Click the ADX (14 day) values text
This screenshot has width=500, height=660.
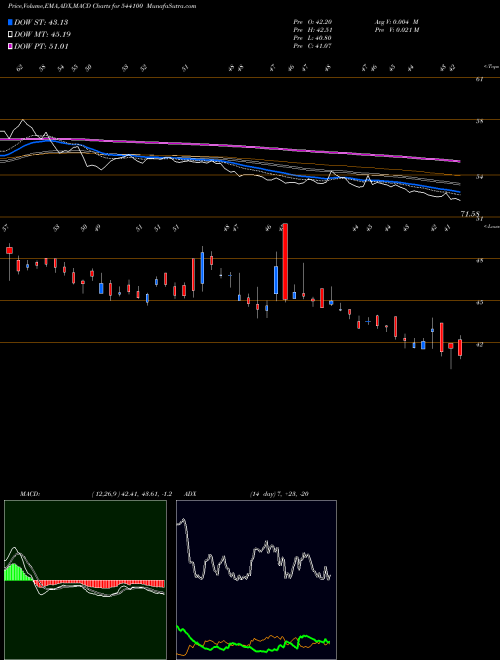pos(279,494)
